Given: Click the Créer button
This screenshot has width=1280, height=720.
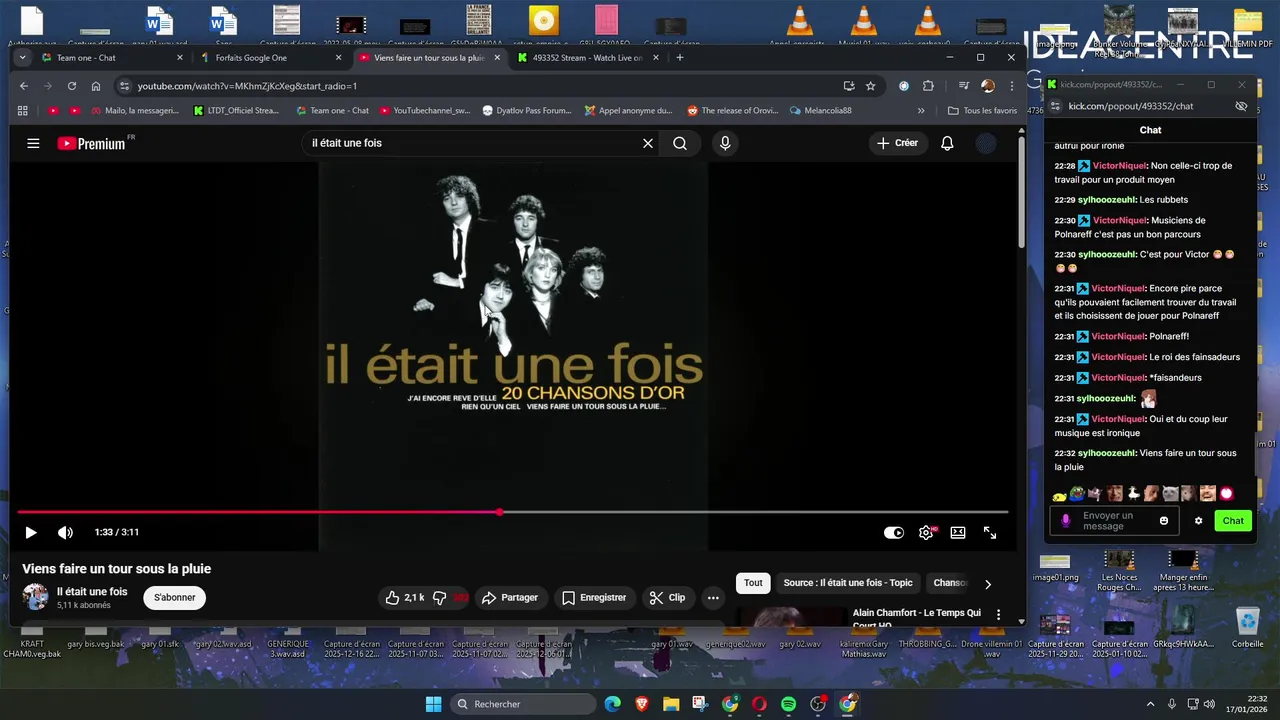Looking at the screenshot, I should tap(897, 143).
